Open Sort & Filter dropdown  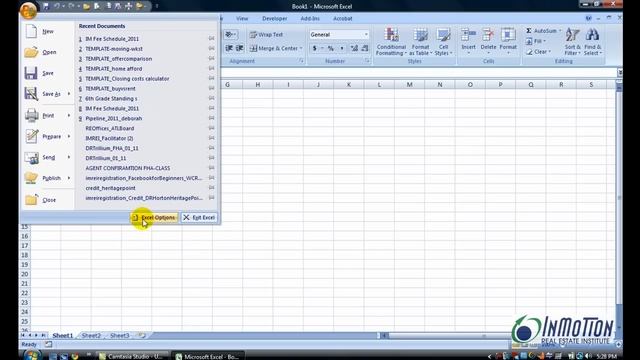[x=572, y=42]
